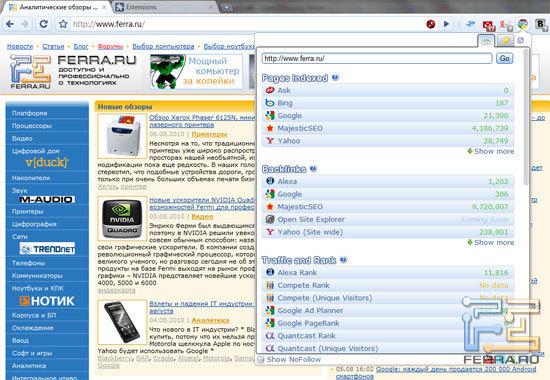Expand Show more under Backlinks
The width and height of the screenshot is (550, 380).
491,242
